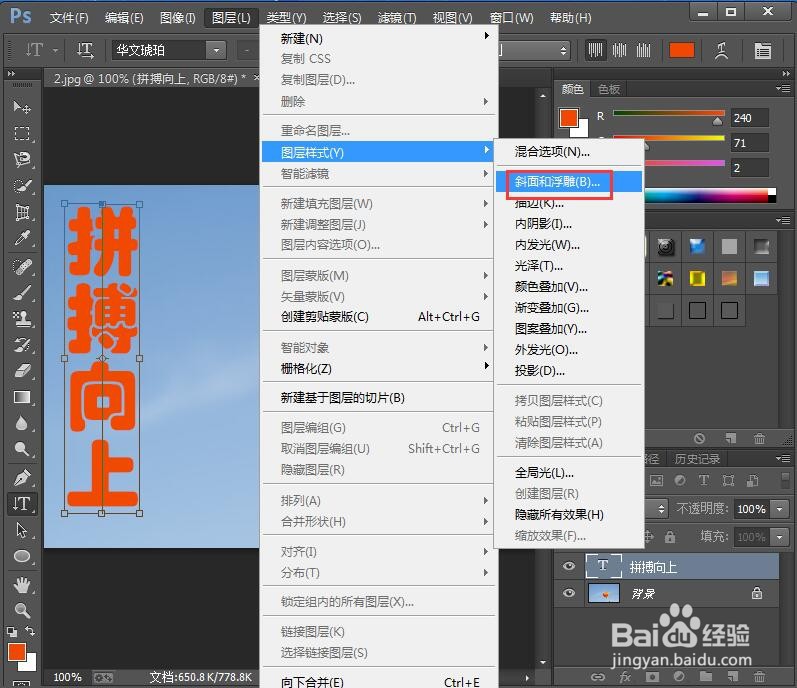
Task: Open font family dropdown 华文琥珀
Action: pyautogui.click(x=217, y=50)
